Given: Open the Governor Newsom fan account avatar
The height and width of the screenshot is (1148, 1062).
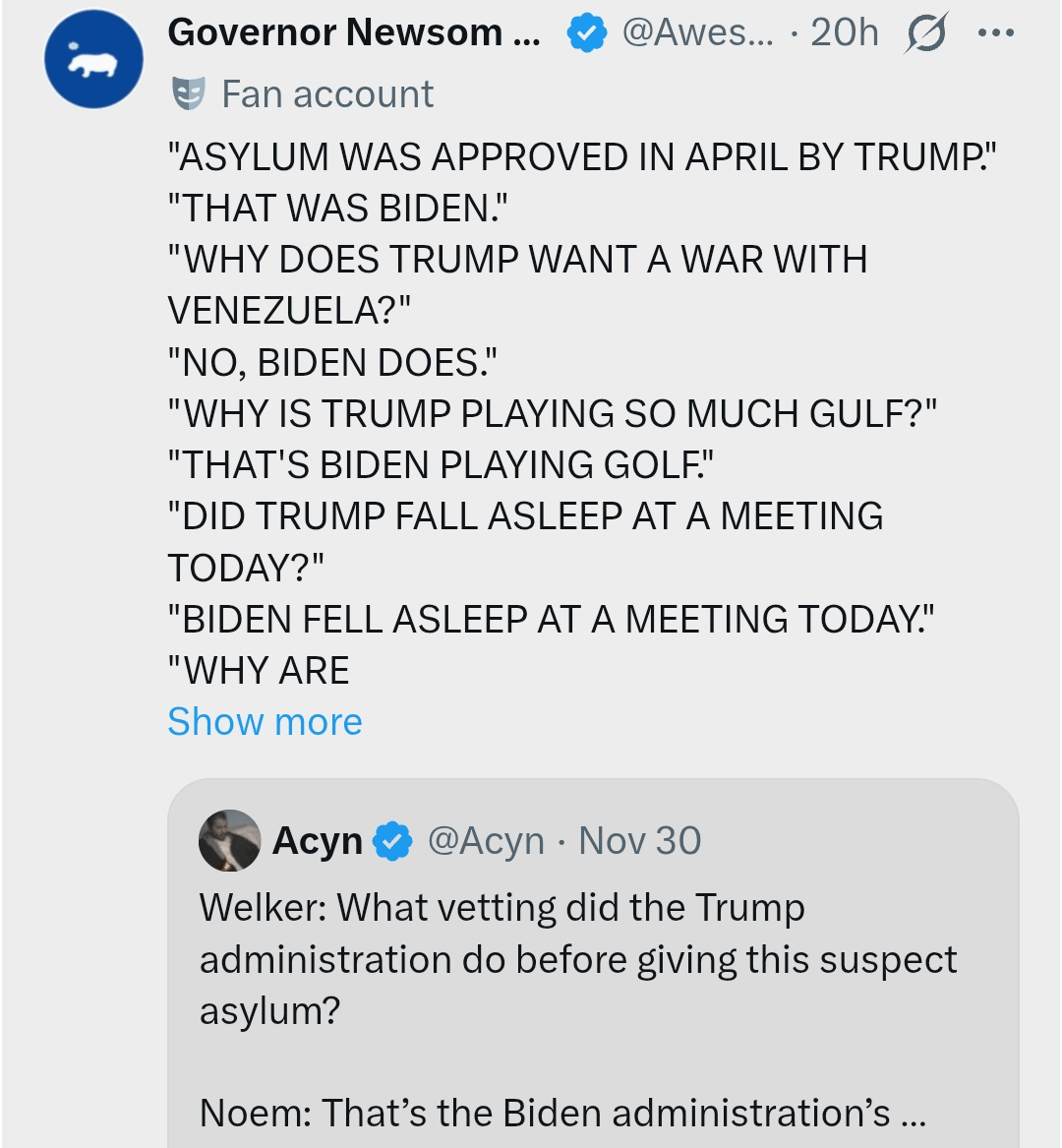Looking at the screenshot, I should [94, 59].
